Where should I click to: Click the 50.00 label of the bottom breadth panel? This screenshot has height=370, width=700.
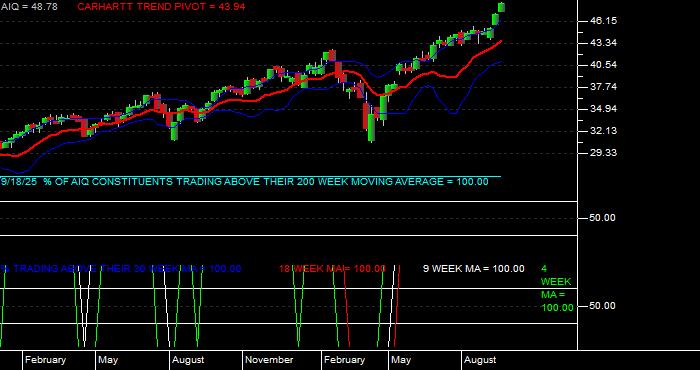click(x=603, y=306)
